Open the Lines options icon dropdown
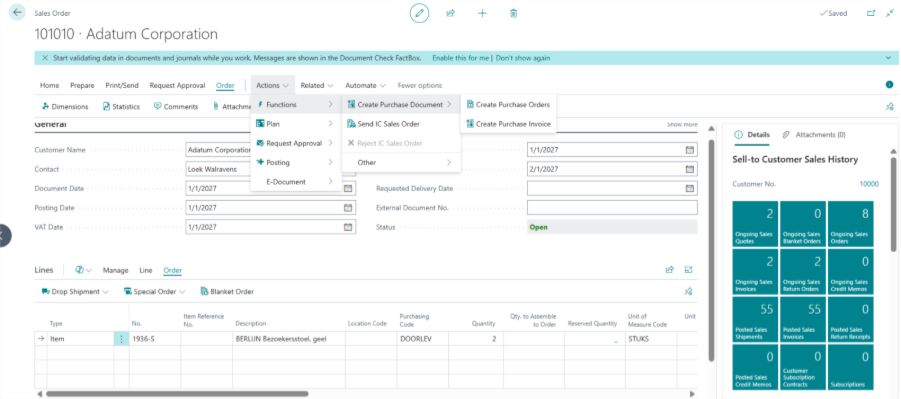Viewport: 901px width, 399px height. [x=84, y=270]
